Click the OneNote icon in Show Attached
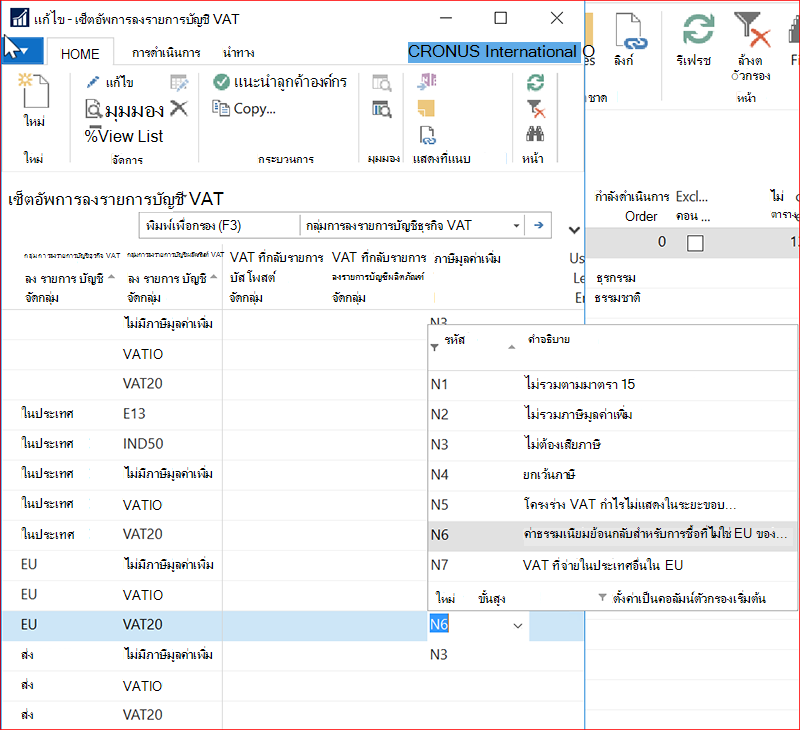 pyautogui.click(x=427, y=82)
